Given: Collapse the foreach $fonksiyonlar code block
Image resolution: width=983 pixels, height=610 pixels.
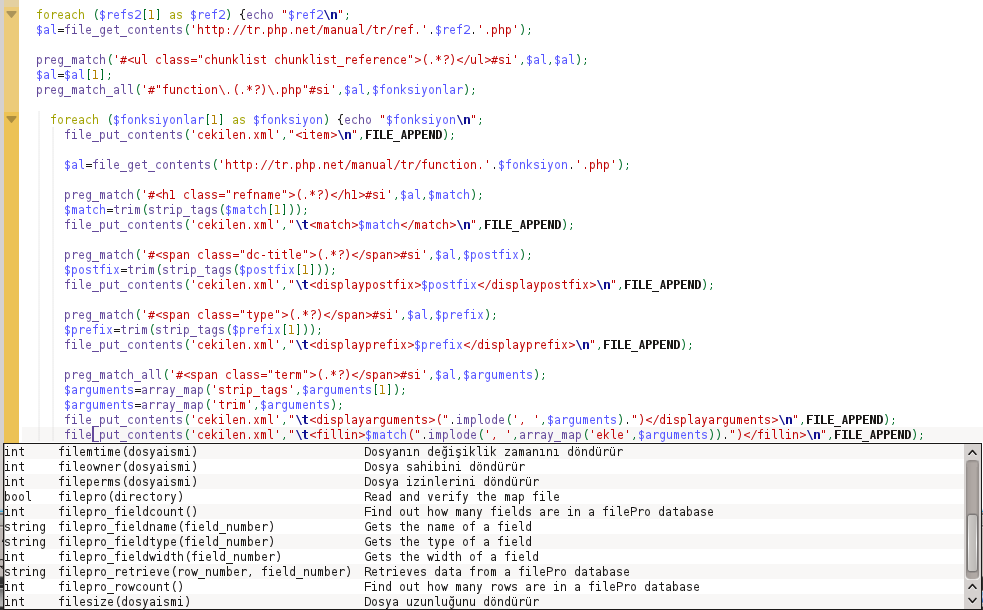Looking at the screenshot, I should coord(11,119).
